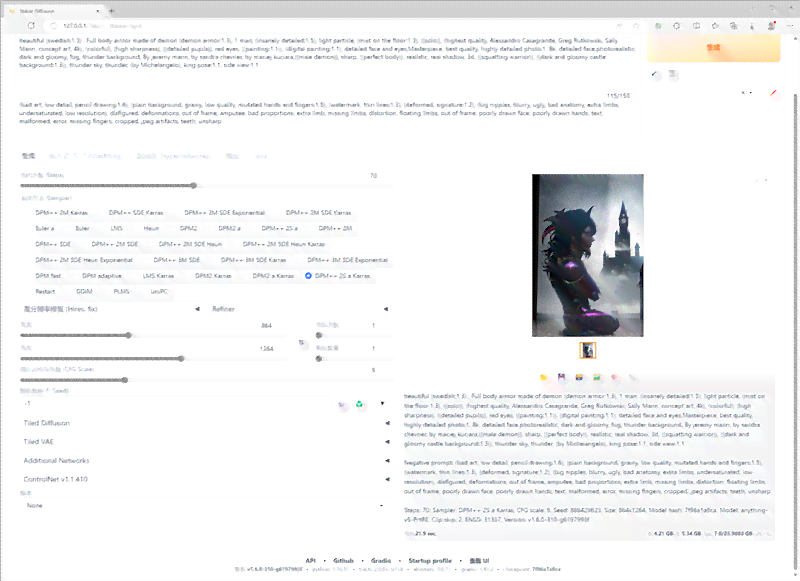Screen dimensions: 800x581
Task: Select the DPM++ 2S a Karras sampler
Action: point(338,275)
